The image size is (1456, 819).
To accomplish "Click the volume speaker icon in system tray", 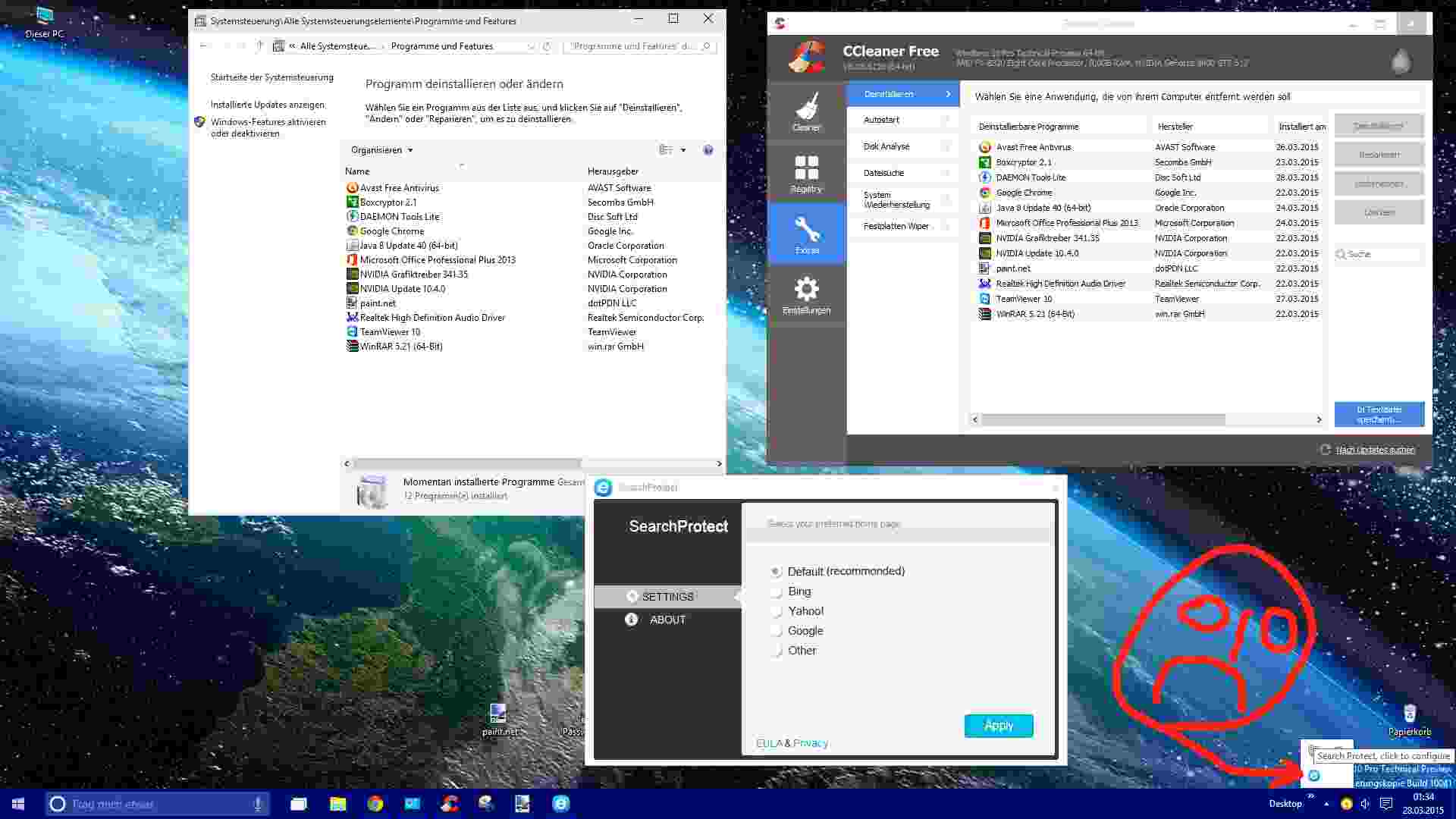I will pyautogui.click(x=1366, y=804).
